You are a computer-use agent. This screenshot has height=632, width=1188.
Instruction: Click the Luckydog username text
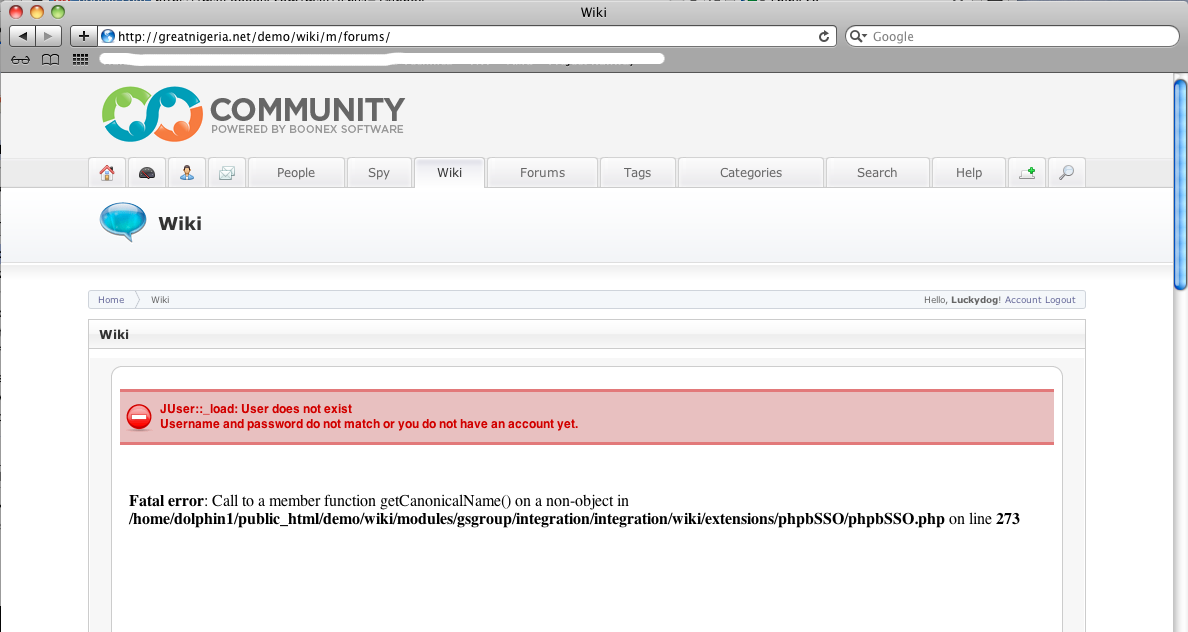tap(974, 300)
